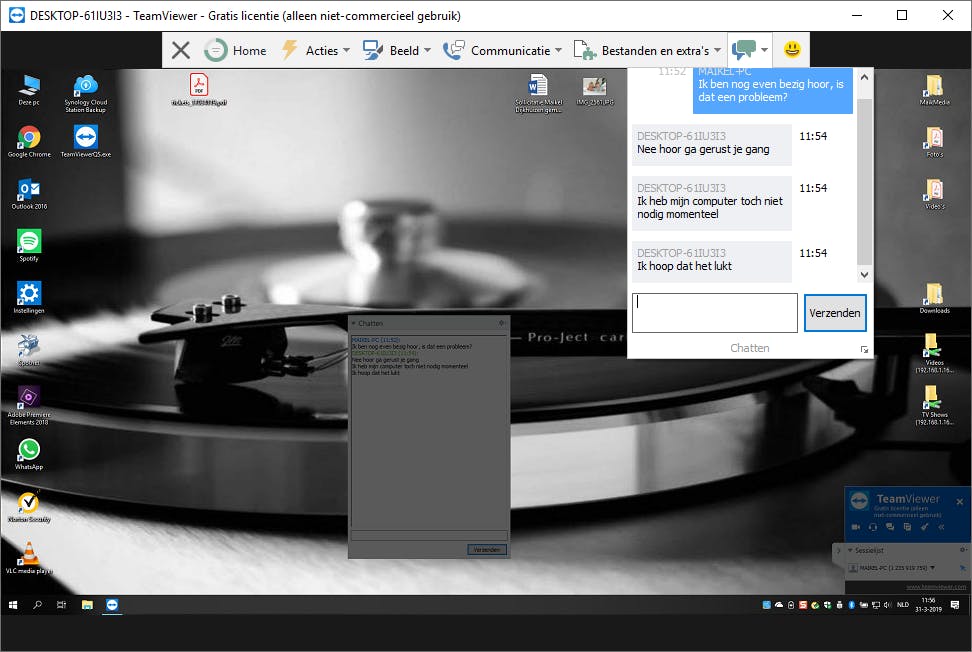Open the IMG JPG image file icon
The width and height of the screenshot is (972, 652).
point(594,90)
